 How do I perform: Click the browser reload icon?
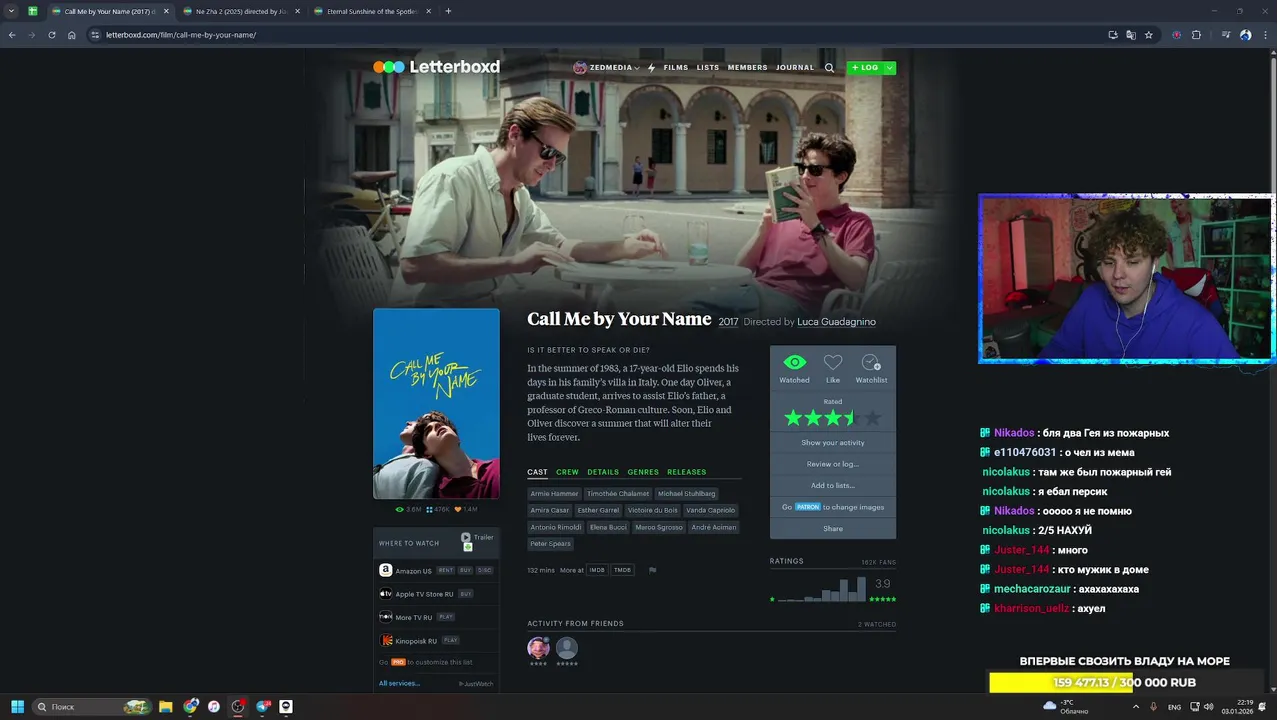52,35
